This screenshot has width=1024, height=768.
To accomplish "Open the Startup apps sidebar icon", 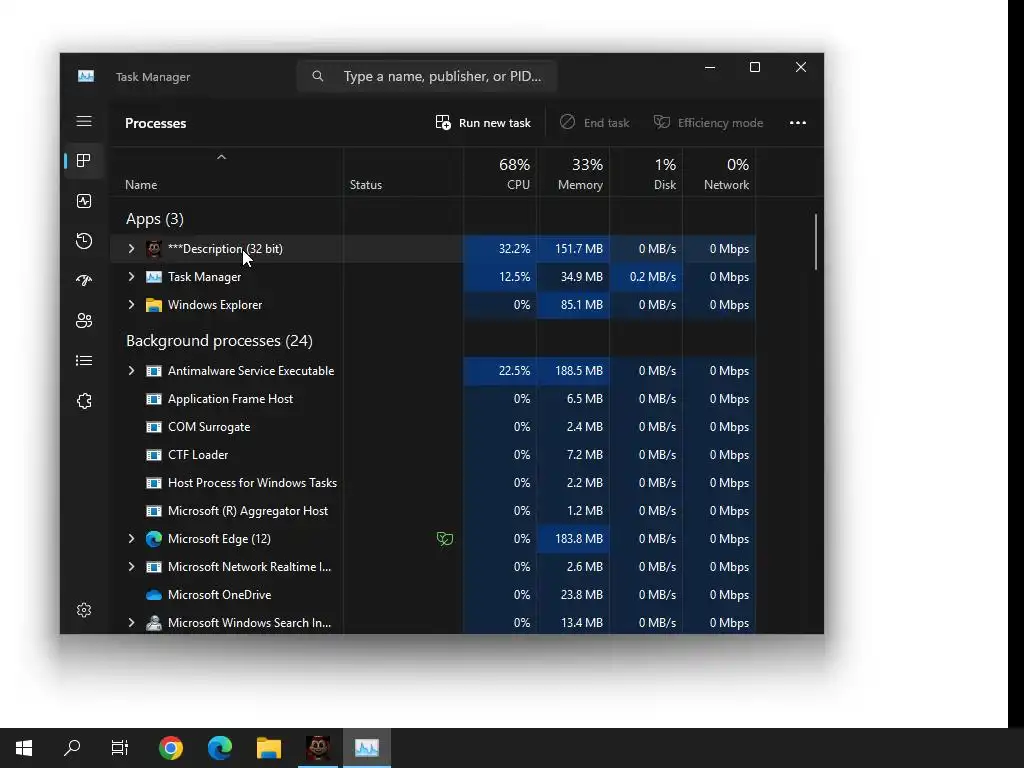I will tap(84, 281).
